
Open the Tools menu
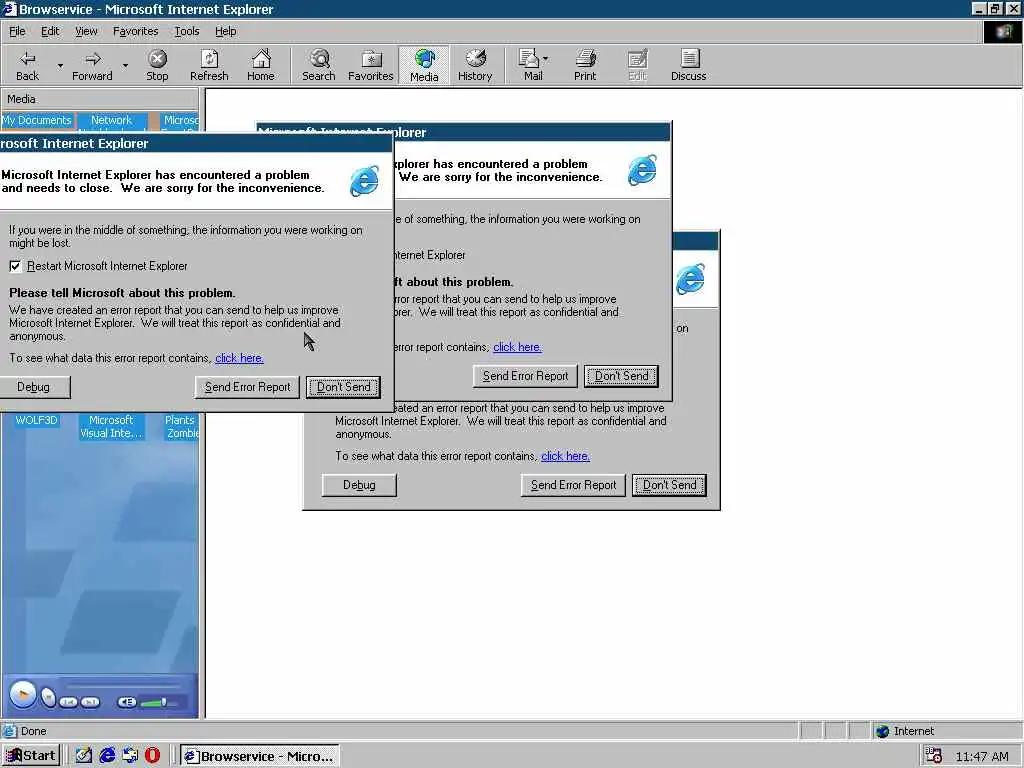(187, 31)
